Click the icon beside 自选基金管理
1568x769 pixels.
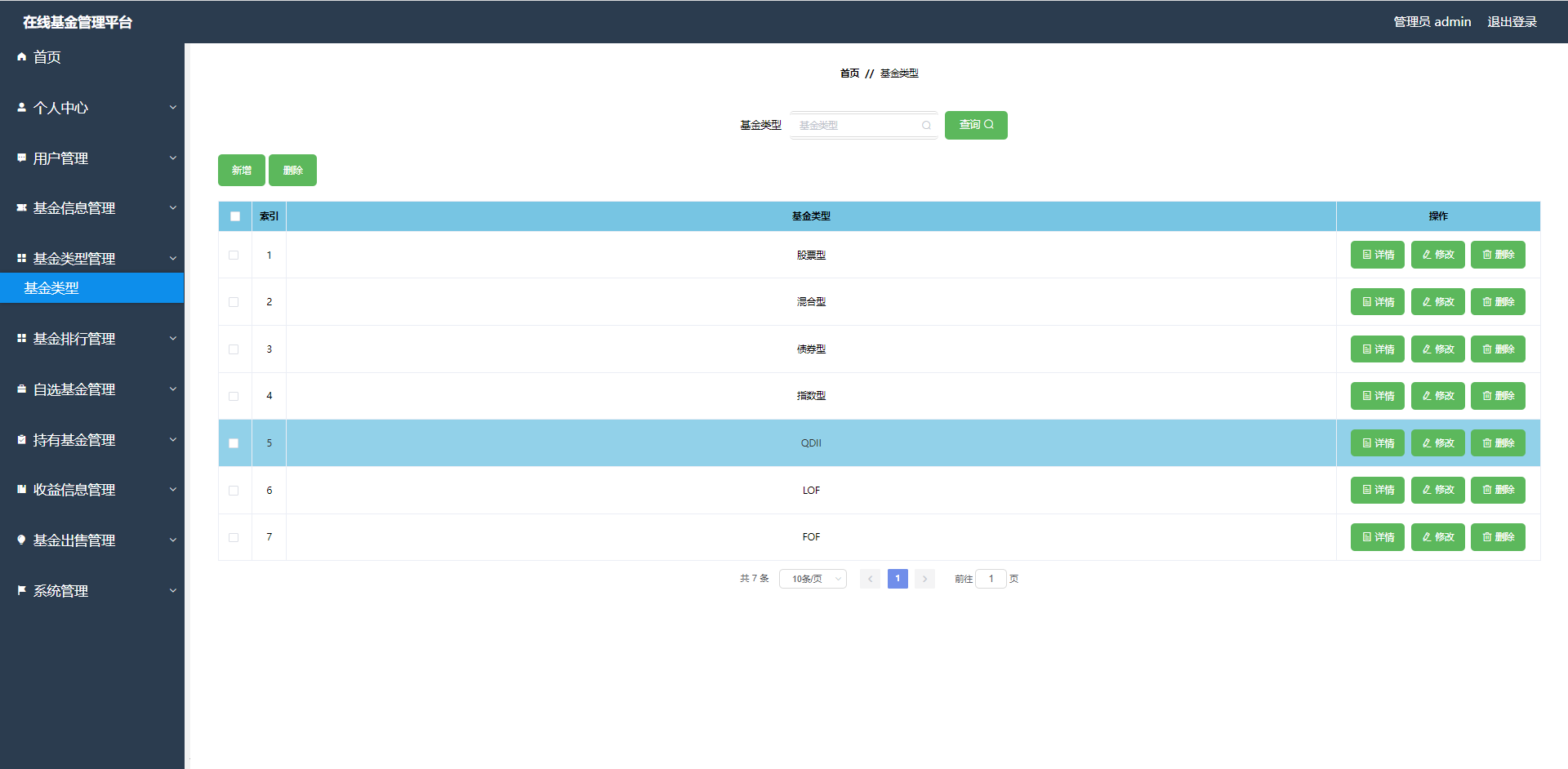[x=22, y=389]
